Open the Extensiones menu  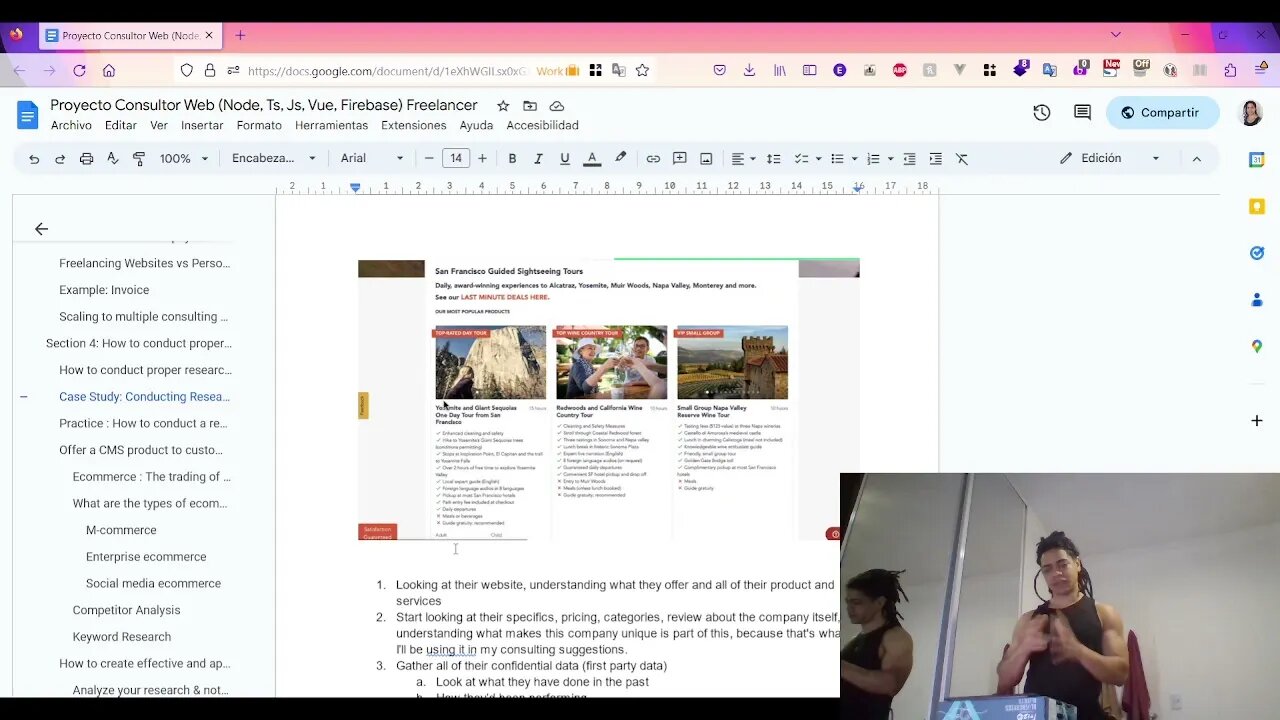(413, 126)
